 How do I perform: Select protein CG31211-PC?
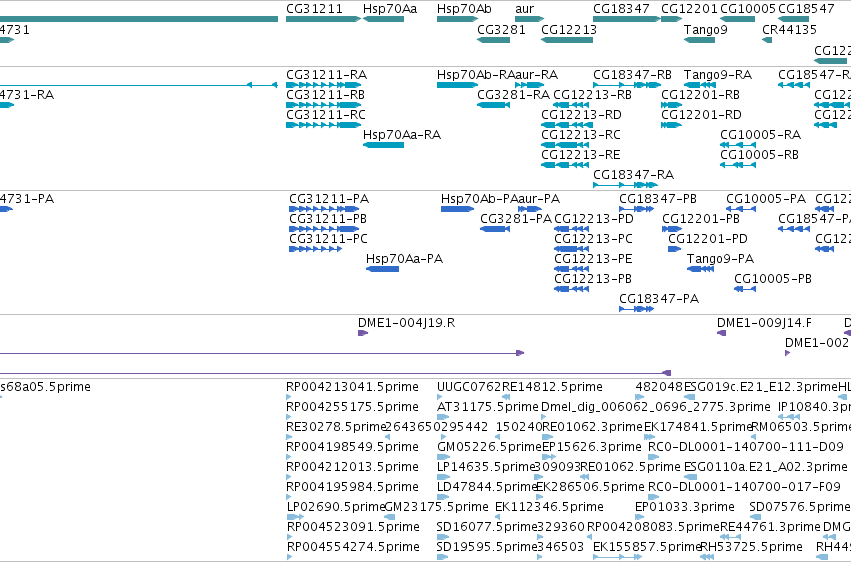328,239
